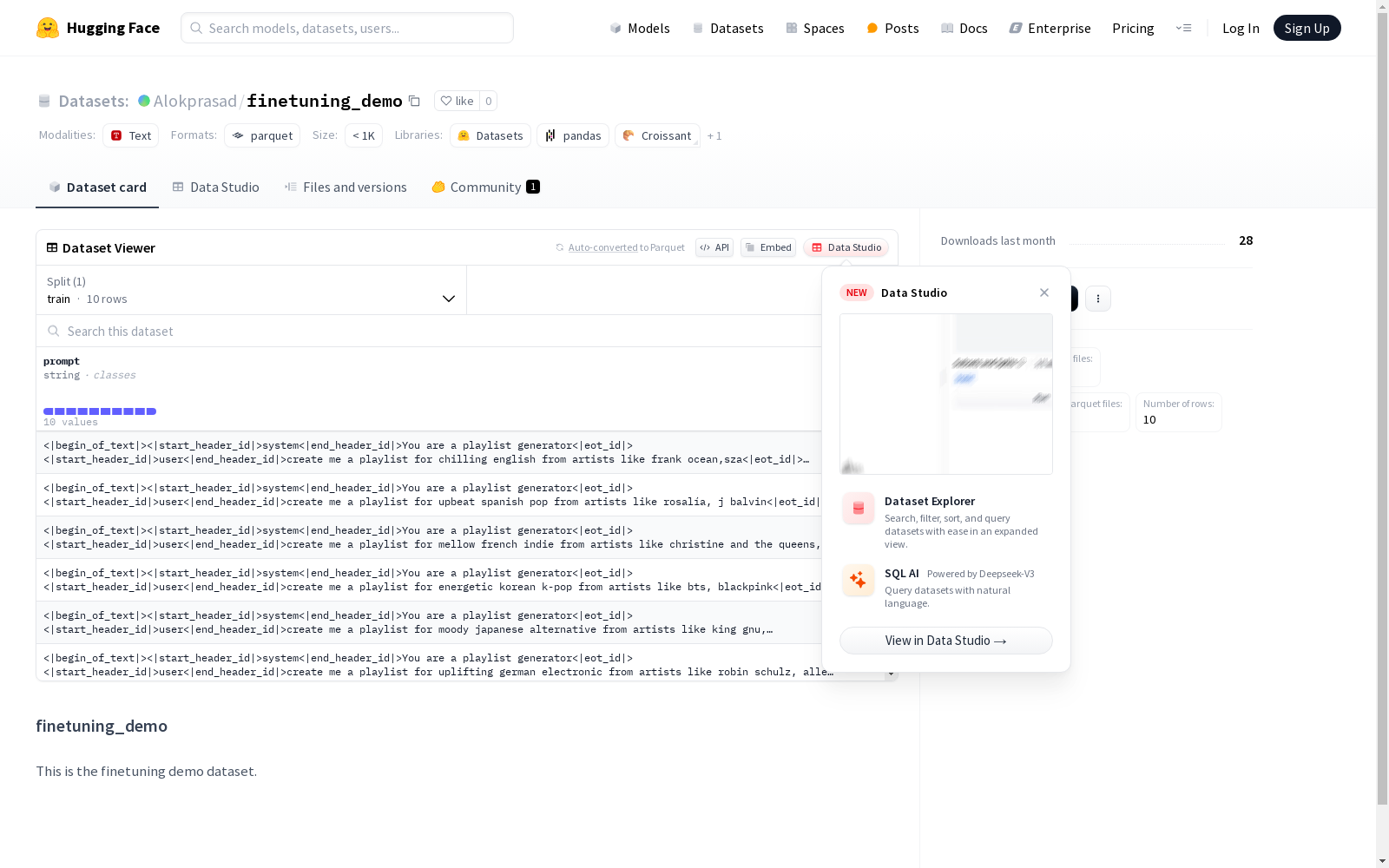The height and width of the screenshot is (868, 1389).
Task: Click the heart like button
Action: coord(457,101)
